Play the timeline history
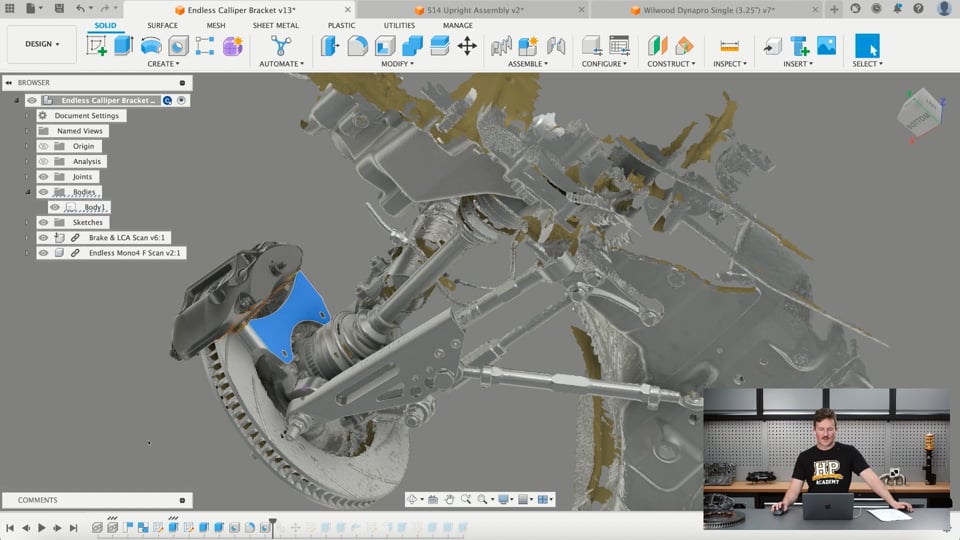Viewport: 960px width, 540px height. coord(42,527)
